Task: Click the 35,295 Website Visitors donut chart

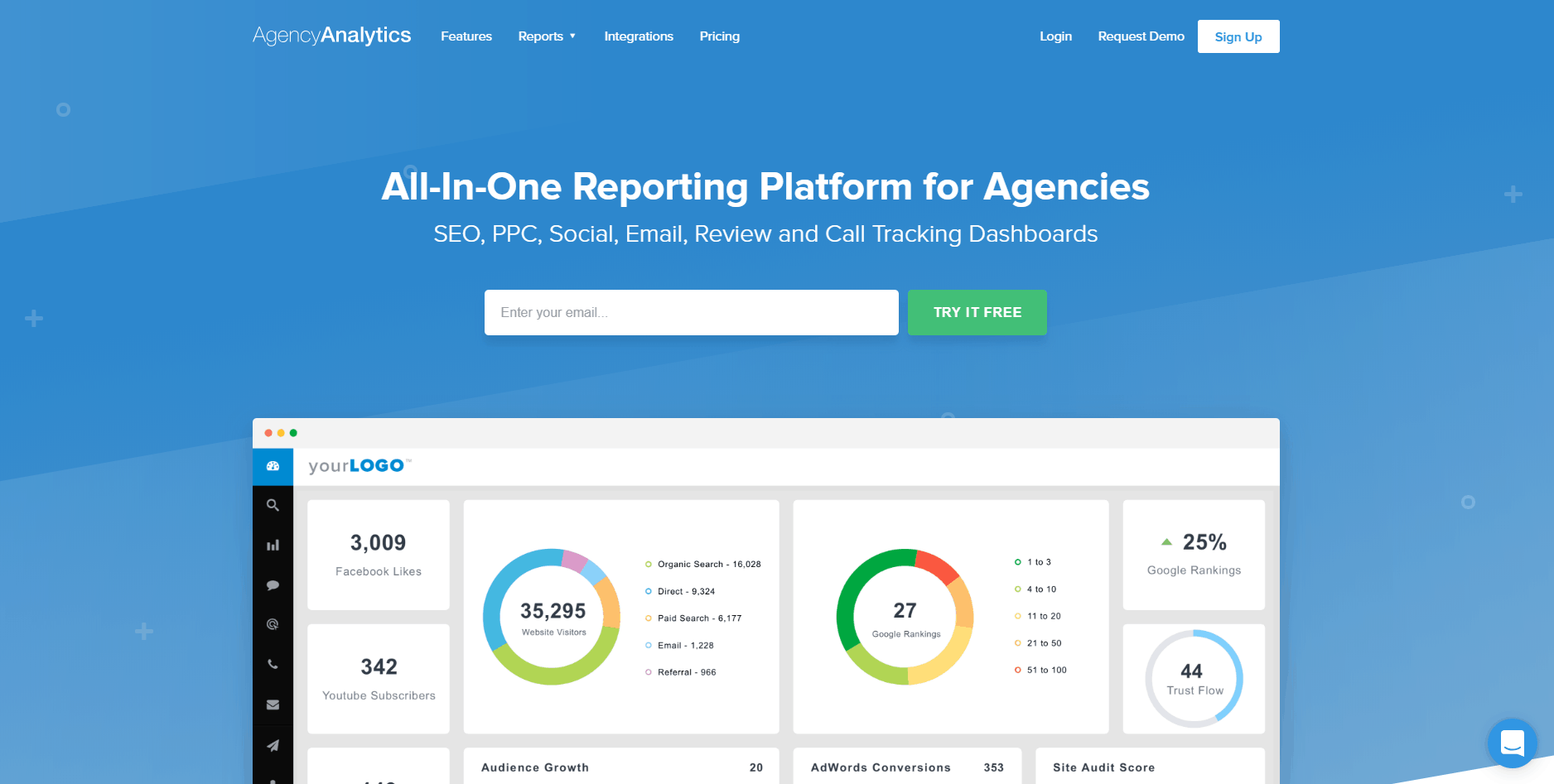Action: point(552,617)
